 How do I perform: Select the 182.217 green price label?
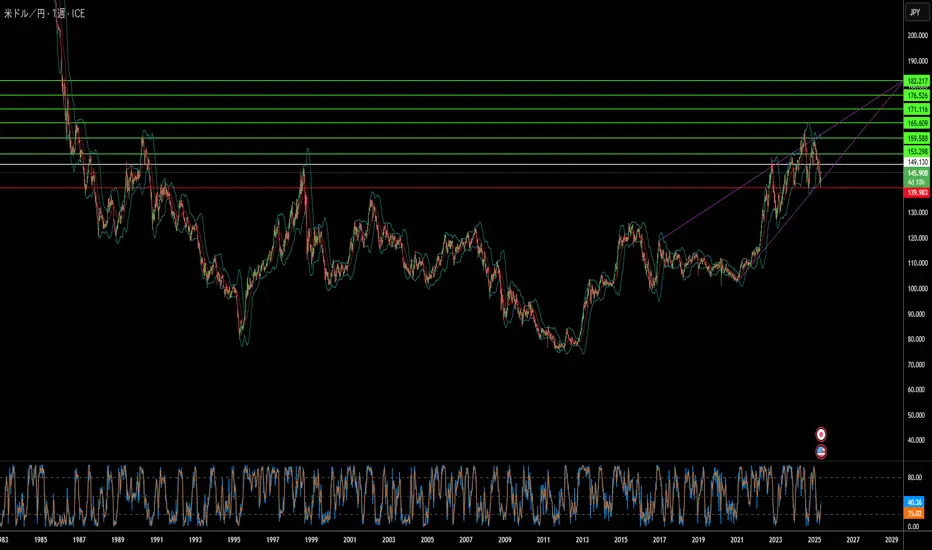click(917, 81)
